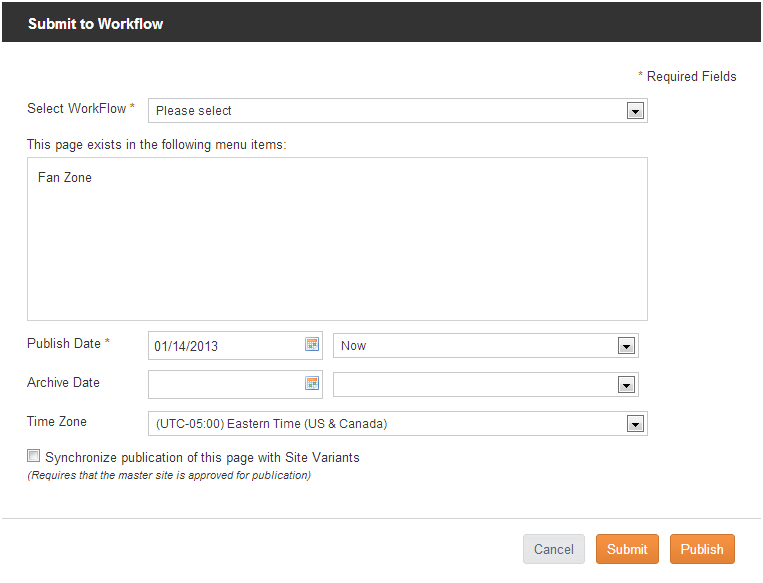The height and width of the screenshot is (583, 763).
Task: Click inside the menu items list box
Action: [x=337, y=239]
